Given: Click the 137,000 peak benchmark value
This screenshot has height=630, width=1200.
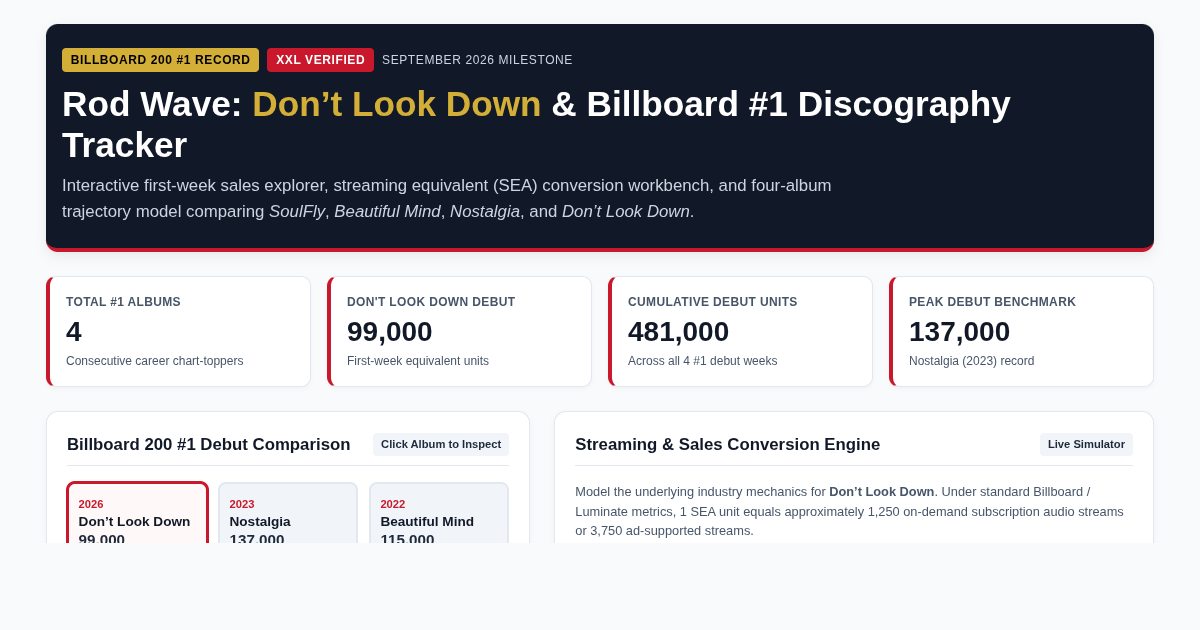Looking at the screenshot, I should tap(959, 331).
